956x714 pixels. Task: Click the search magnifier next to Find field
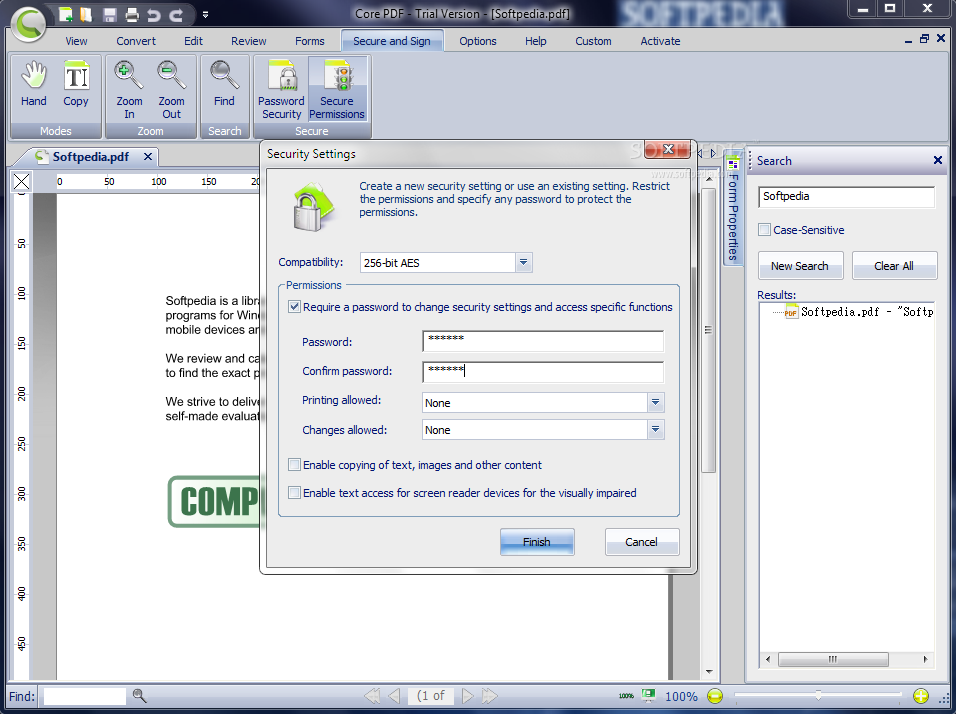point(139,696)
